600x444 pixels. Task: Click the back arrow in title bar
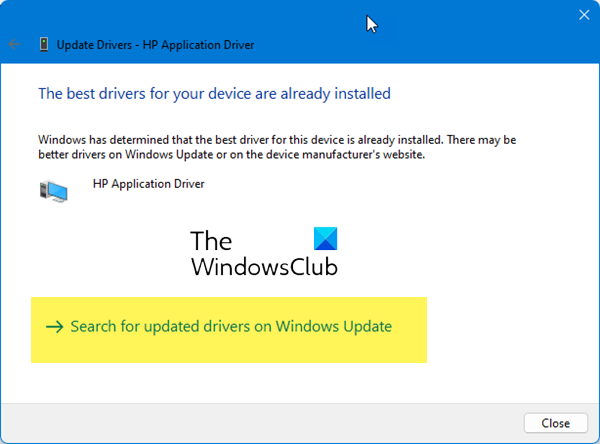[x=14, y=44]
